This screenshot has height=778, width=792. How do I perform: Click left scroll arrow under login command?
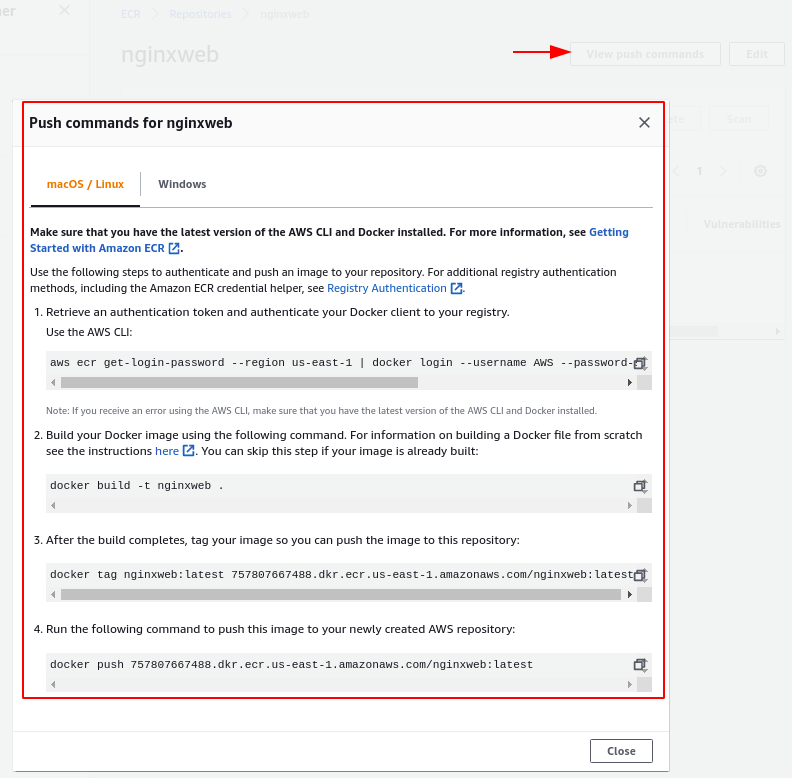point(53,382)
